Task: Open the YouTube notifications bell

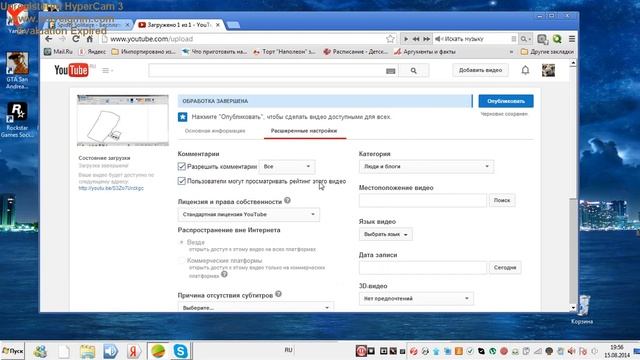Action: (525, 70)
